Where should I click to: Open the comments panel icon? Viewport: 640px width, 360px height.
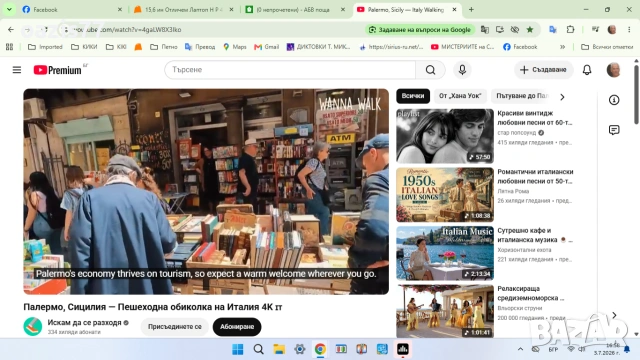pyautogui.click(x=614, y=130)
